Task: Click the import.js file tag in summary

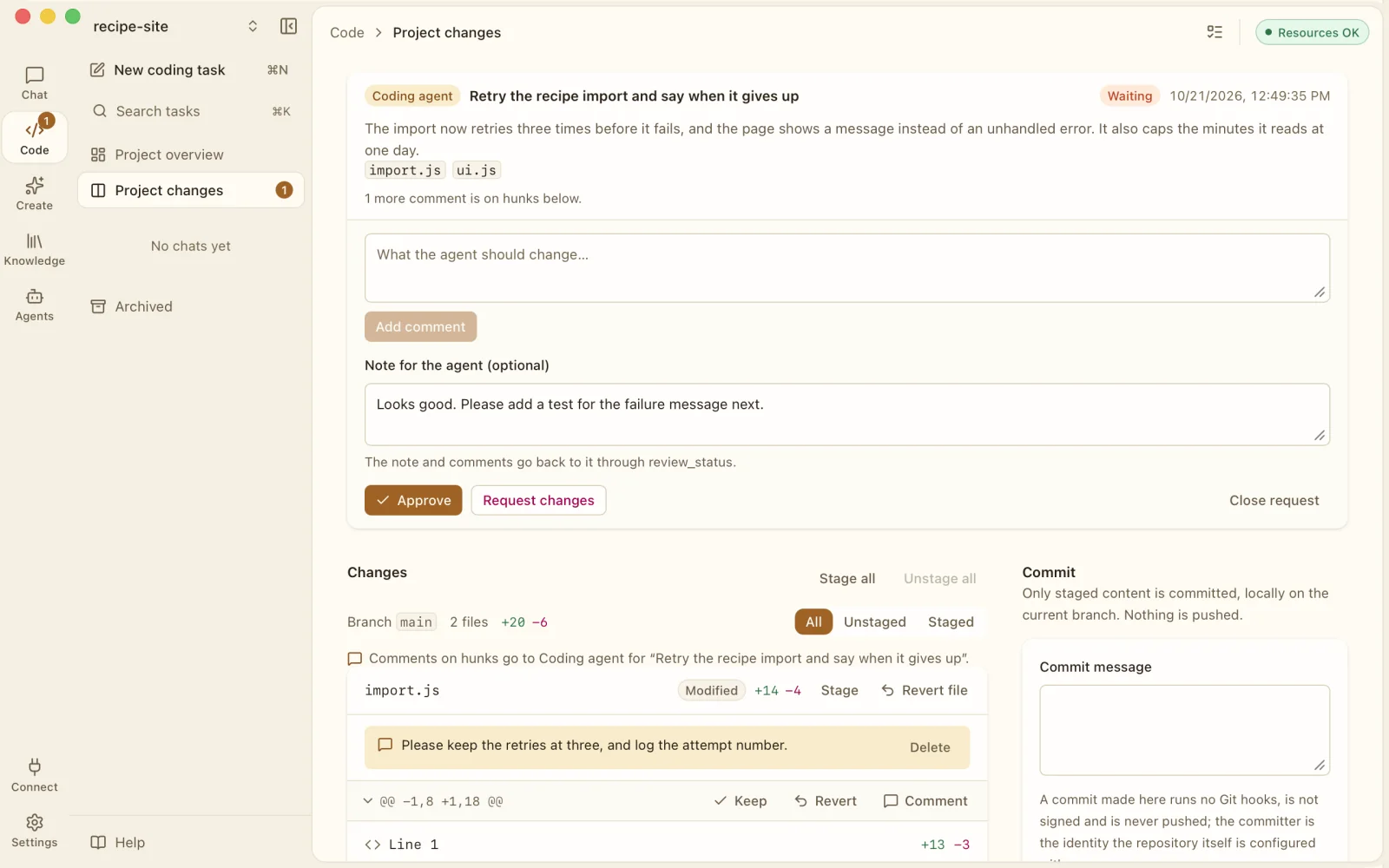Action: (405, 170)
